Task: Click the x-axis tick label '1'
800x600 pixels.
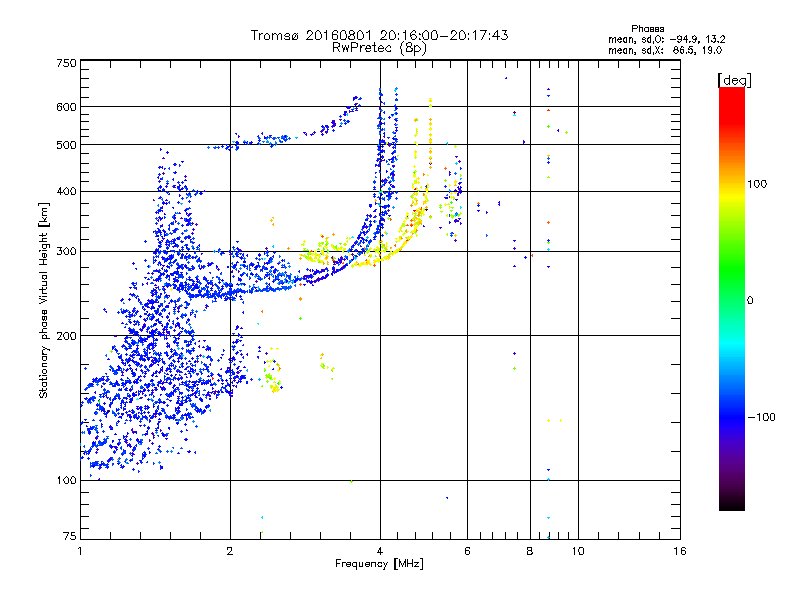Action: pos(80,551)
